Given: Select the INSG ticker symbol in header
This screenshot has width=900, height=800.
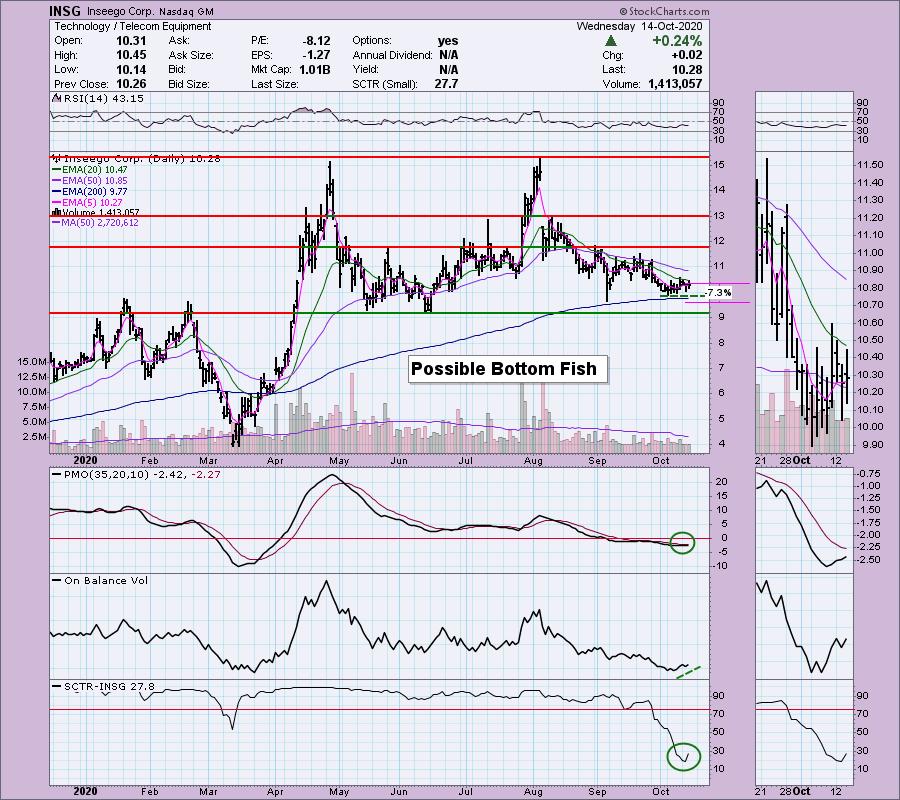Looking at the screenshot, I should (x=65, y=11).
